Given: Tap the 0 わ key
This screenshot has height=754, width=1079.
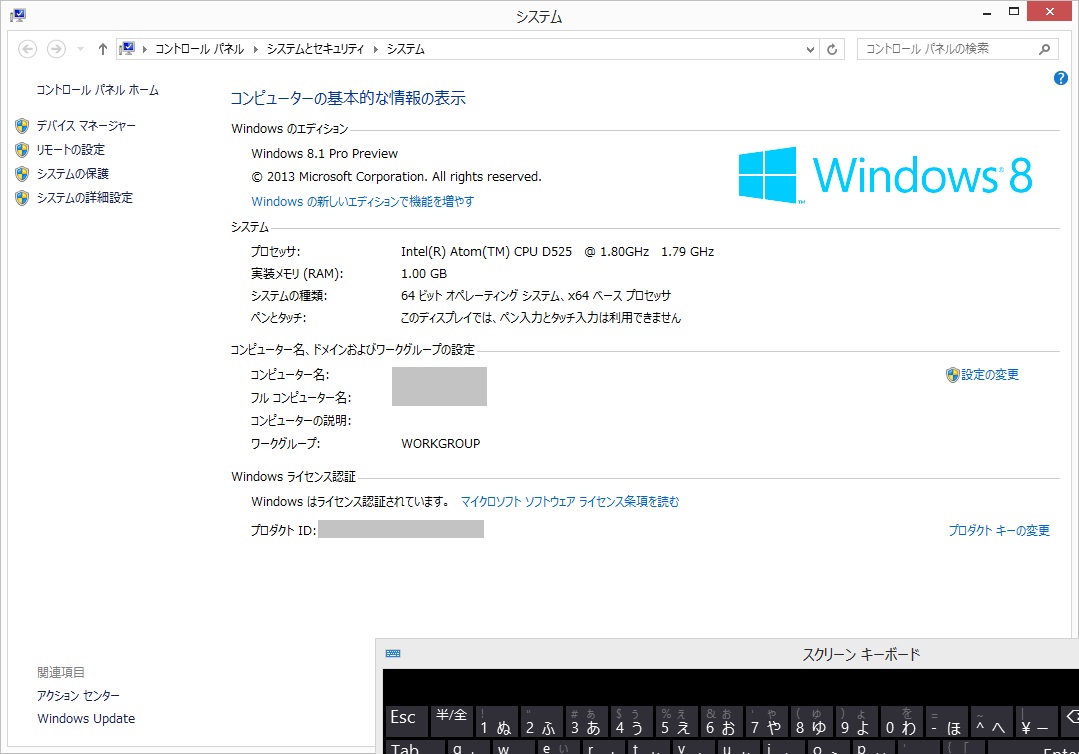Looking at the screenshot, I should (x=901, y=721).
